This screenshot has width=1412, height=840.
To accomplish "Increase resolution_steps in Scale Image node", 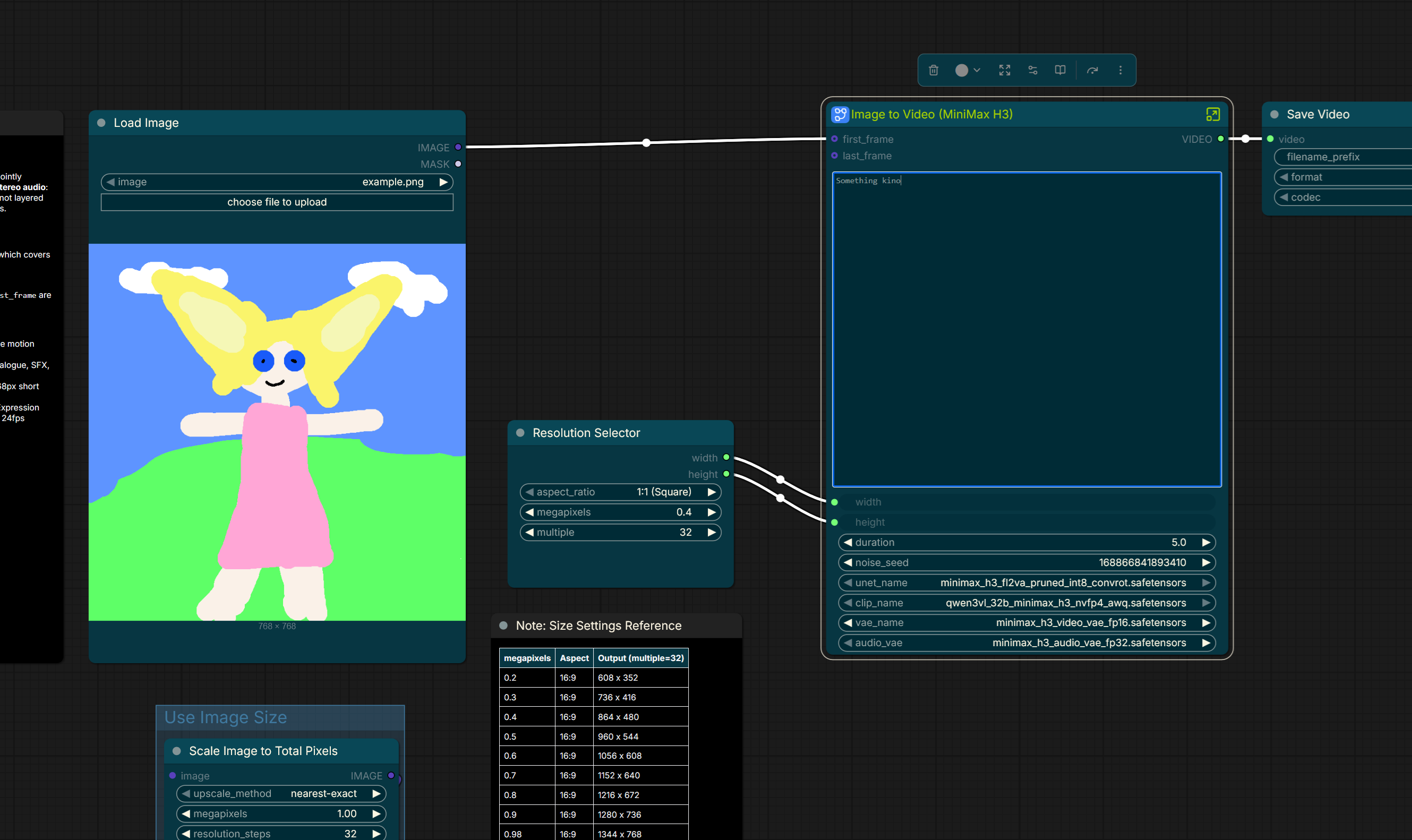I will [x=376, y=834].
